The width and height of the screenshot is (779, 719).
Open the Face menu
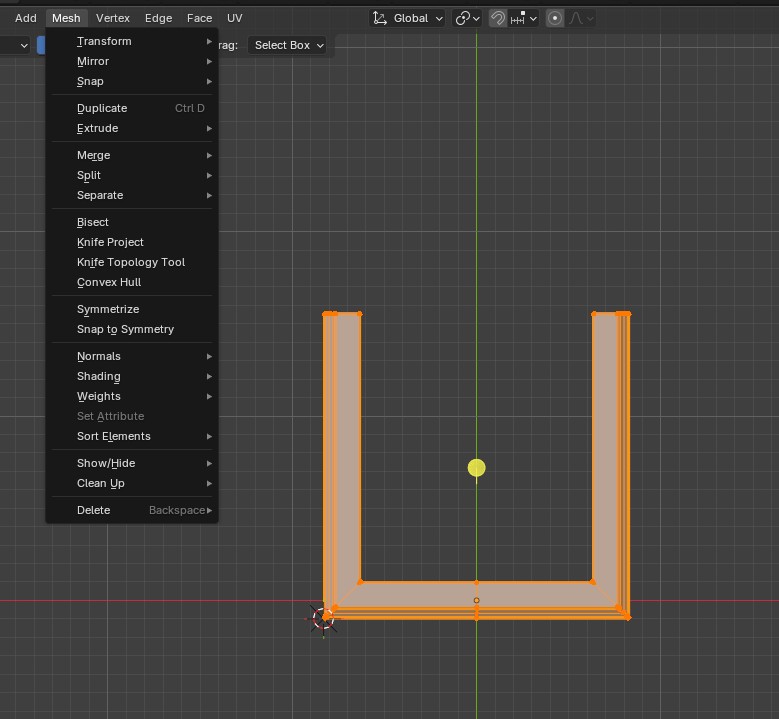point(199,18)
